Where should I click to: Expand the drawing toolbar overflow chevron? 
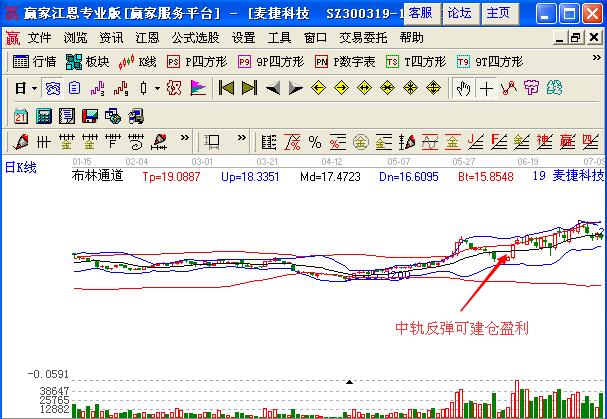pyautogui.click(x=183, y=140)
